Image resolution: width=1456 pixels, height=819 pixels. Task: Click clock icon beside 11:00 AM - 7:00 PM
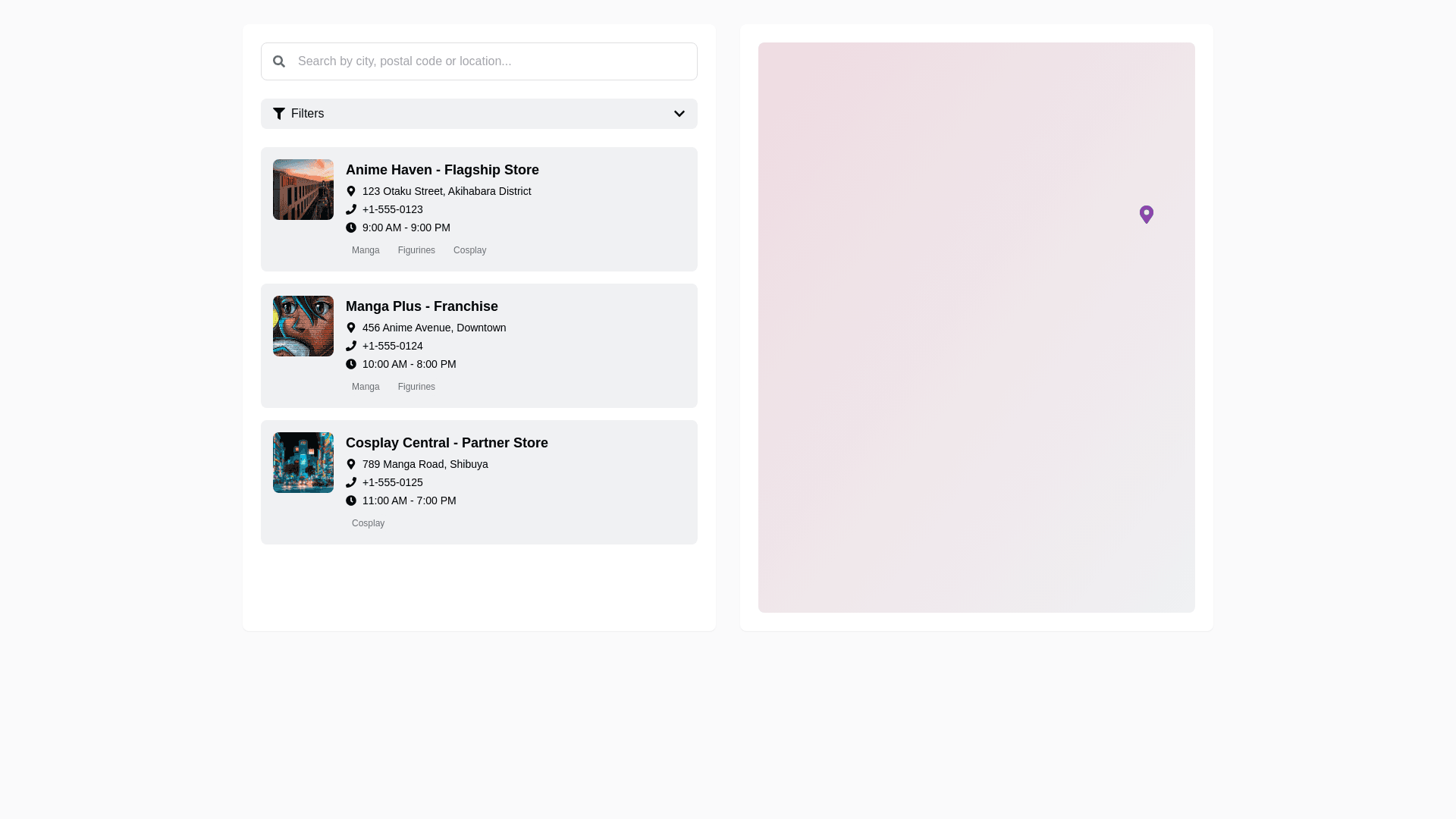pos(351,500)
